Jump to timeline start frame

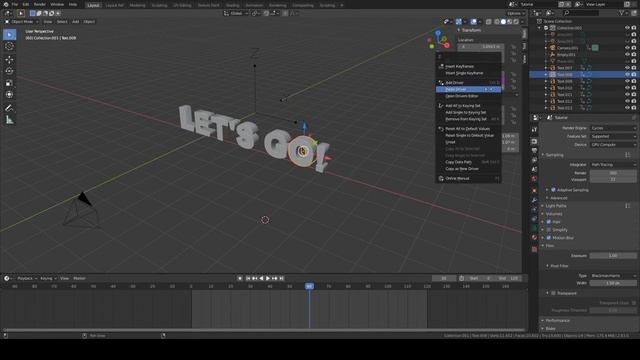click(x=248, y=278)
